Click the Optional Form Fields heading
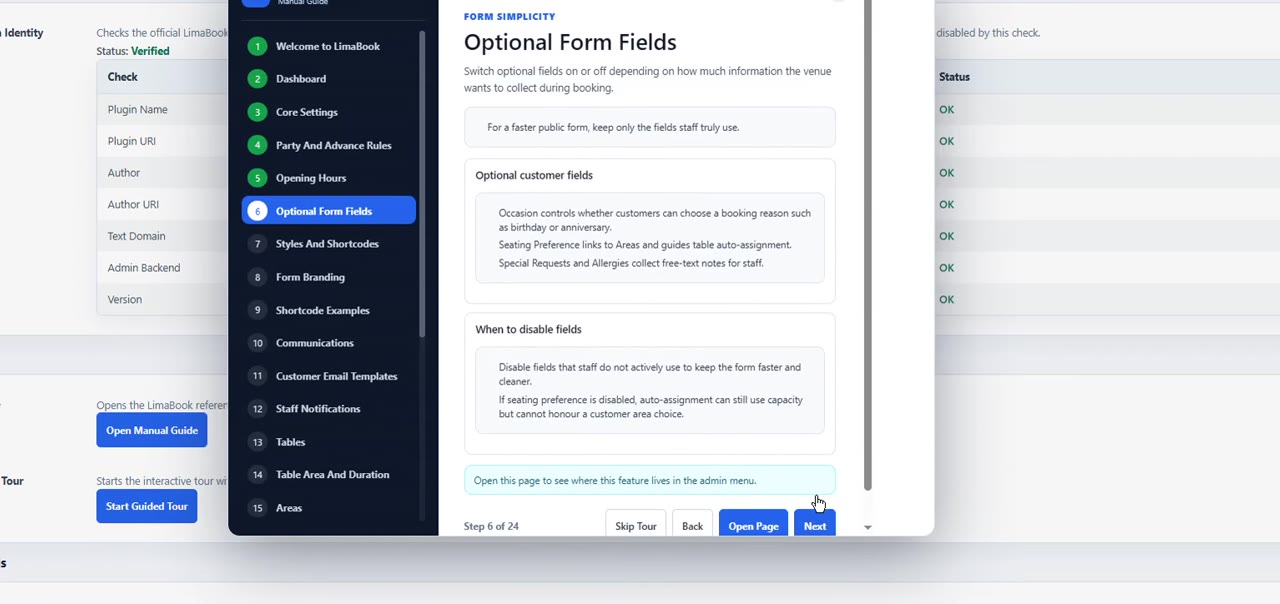The width and height of the screenshot is (1280, 604). click(x=570, y=42)
